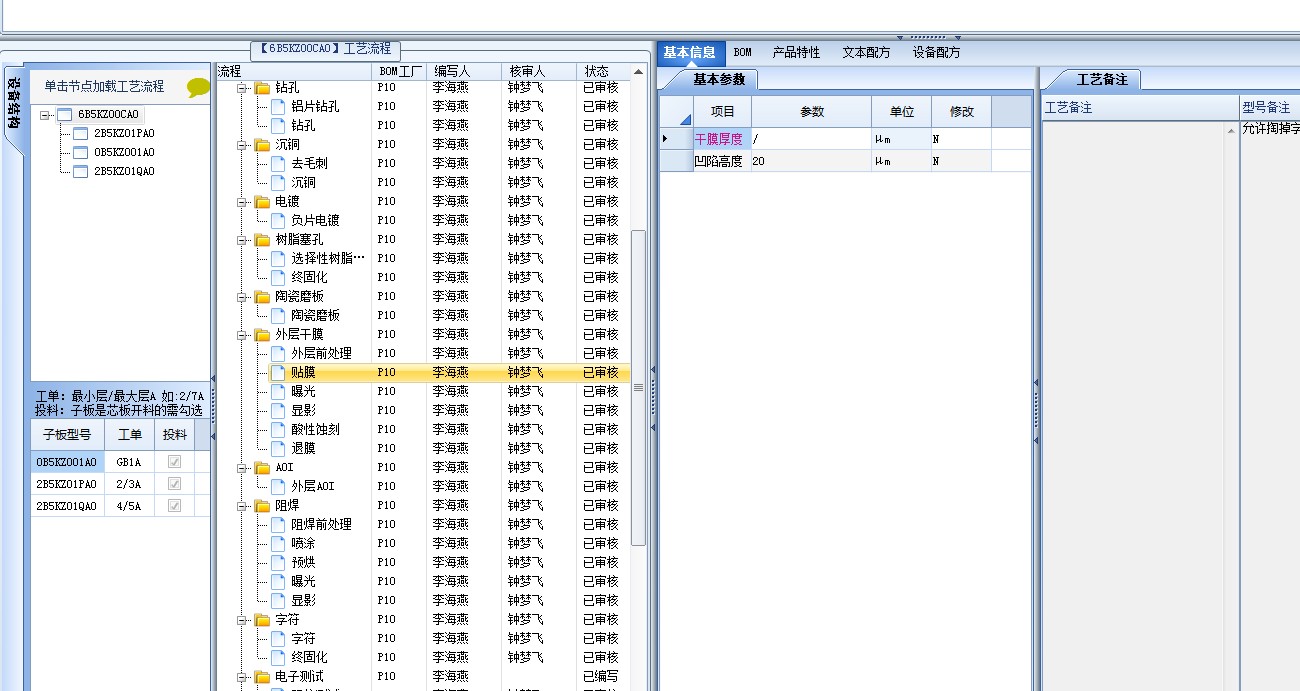Click the 2B5KZ01QA0 node icon
The width and height of the screenshot is (1300, 691).
tap(81, 171)
